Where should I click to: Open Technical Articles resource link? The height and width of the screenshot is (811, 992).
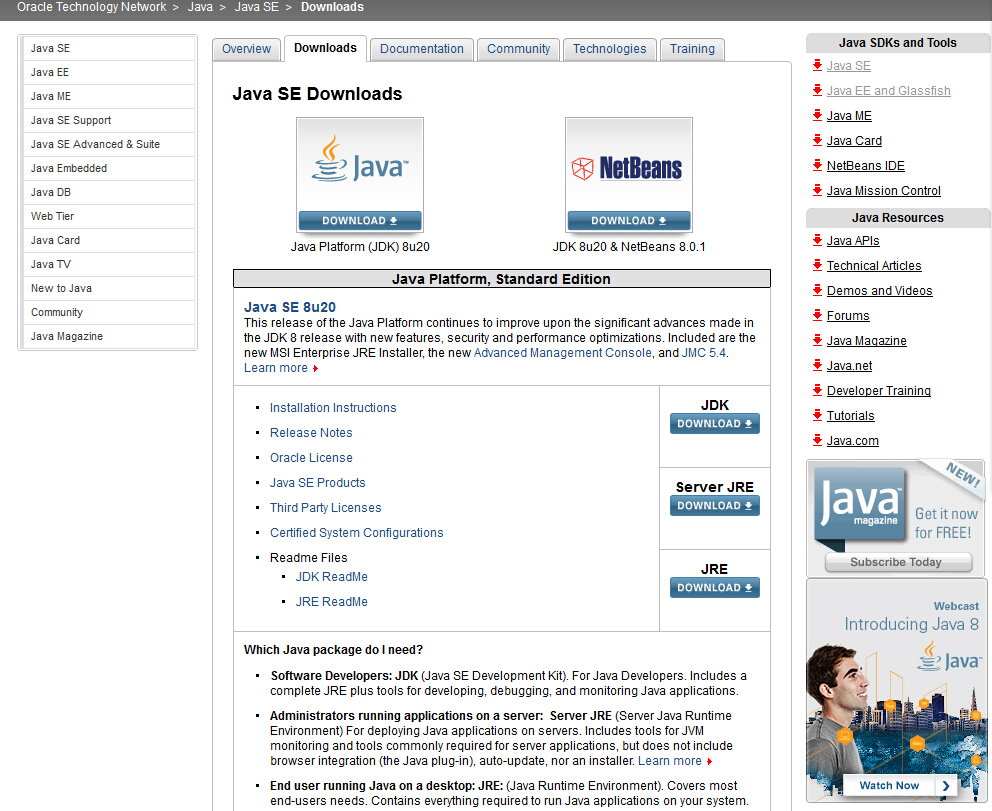point(874,266)
